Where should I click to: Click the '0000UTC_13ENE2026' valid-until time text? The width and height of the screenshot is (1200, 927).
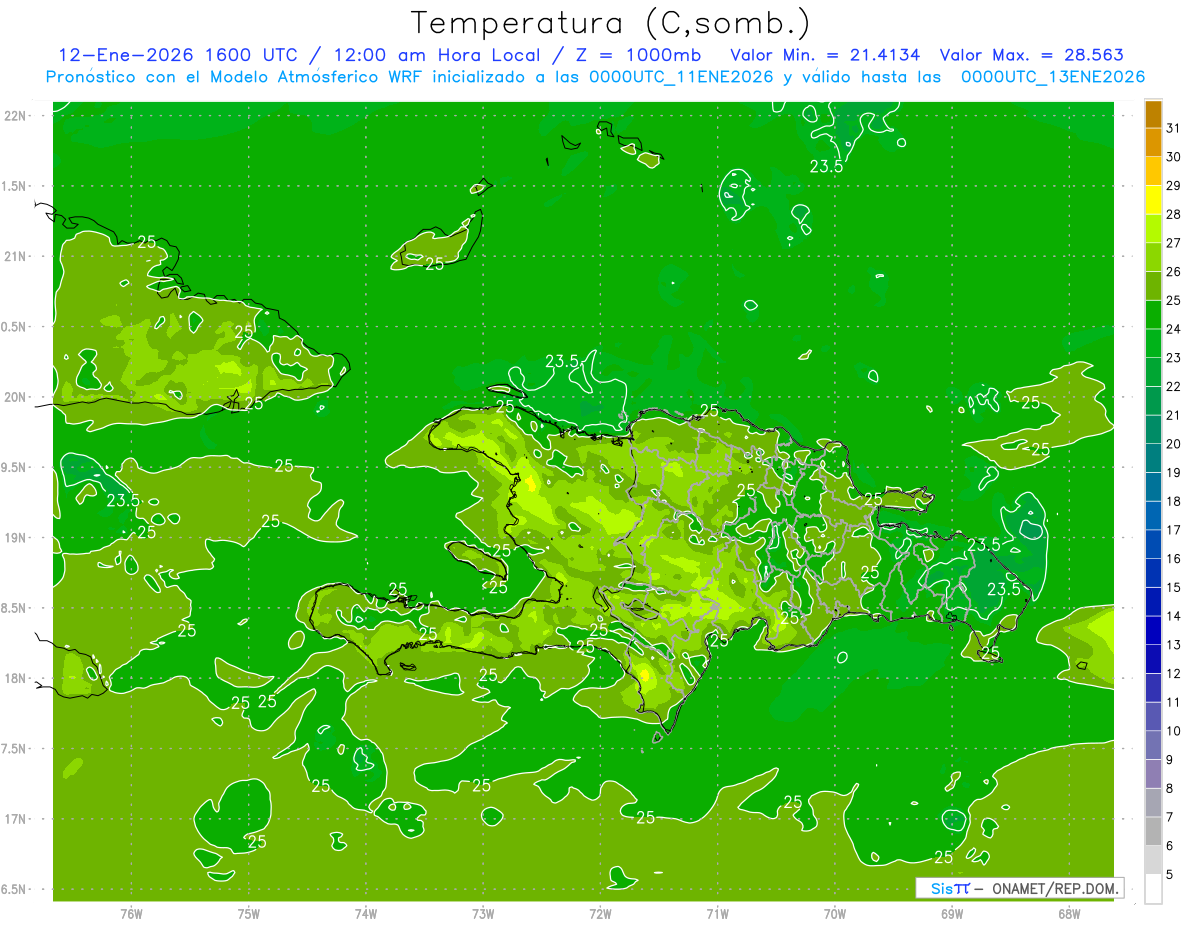click(x=1052, y=77)
